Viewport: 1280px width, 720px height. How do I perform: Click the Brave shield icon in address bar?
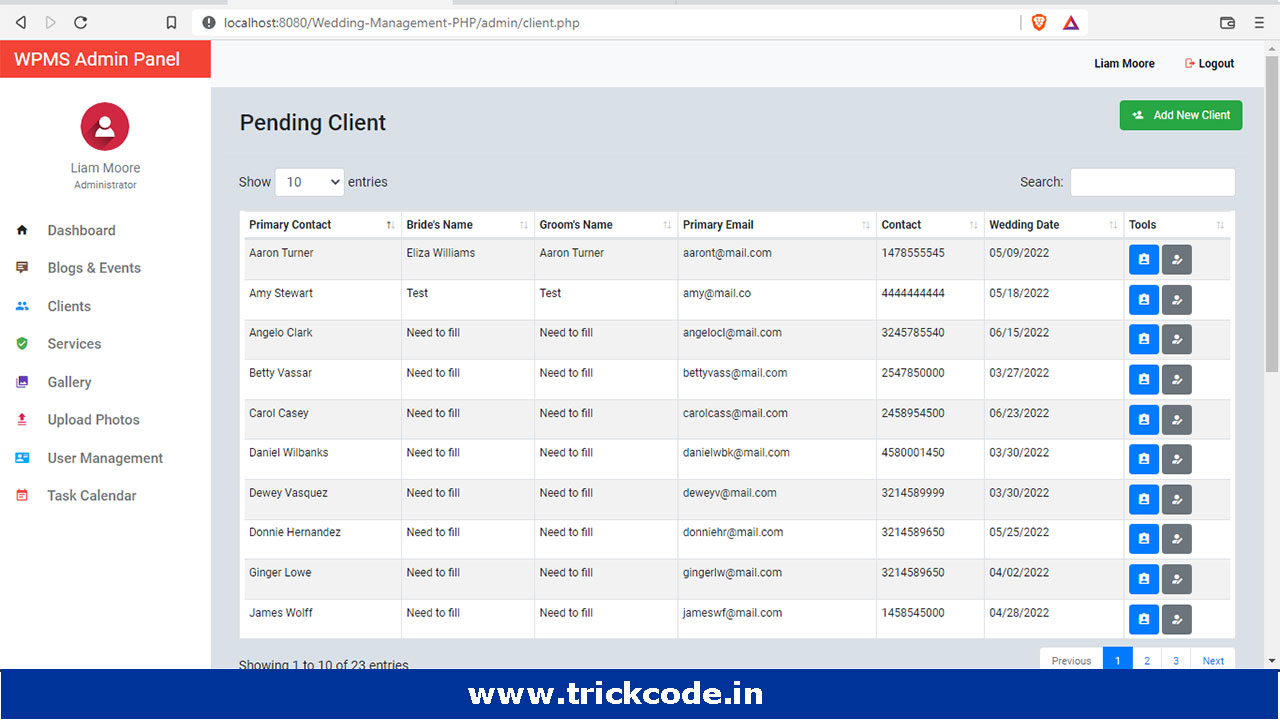click(x=1038, y=21)
